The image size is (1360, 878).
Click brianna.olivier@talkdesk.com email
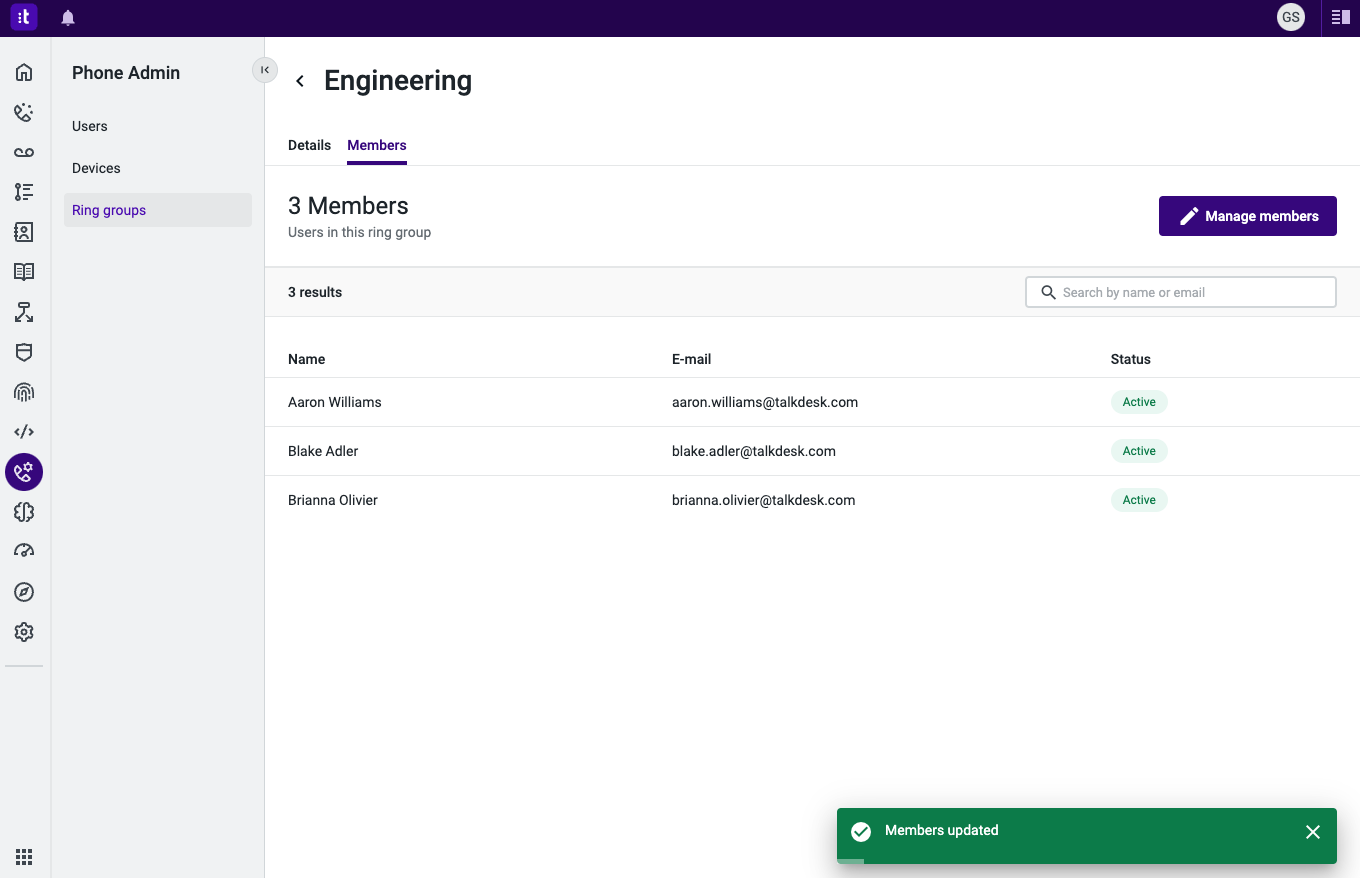[764, 500]
